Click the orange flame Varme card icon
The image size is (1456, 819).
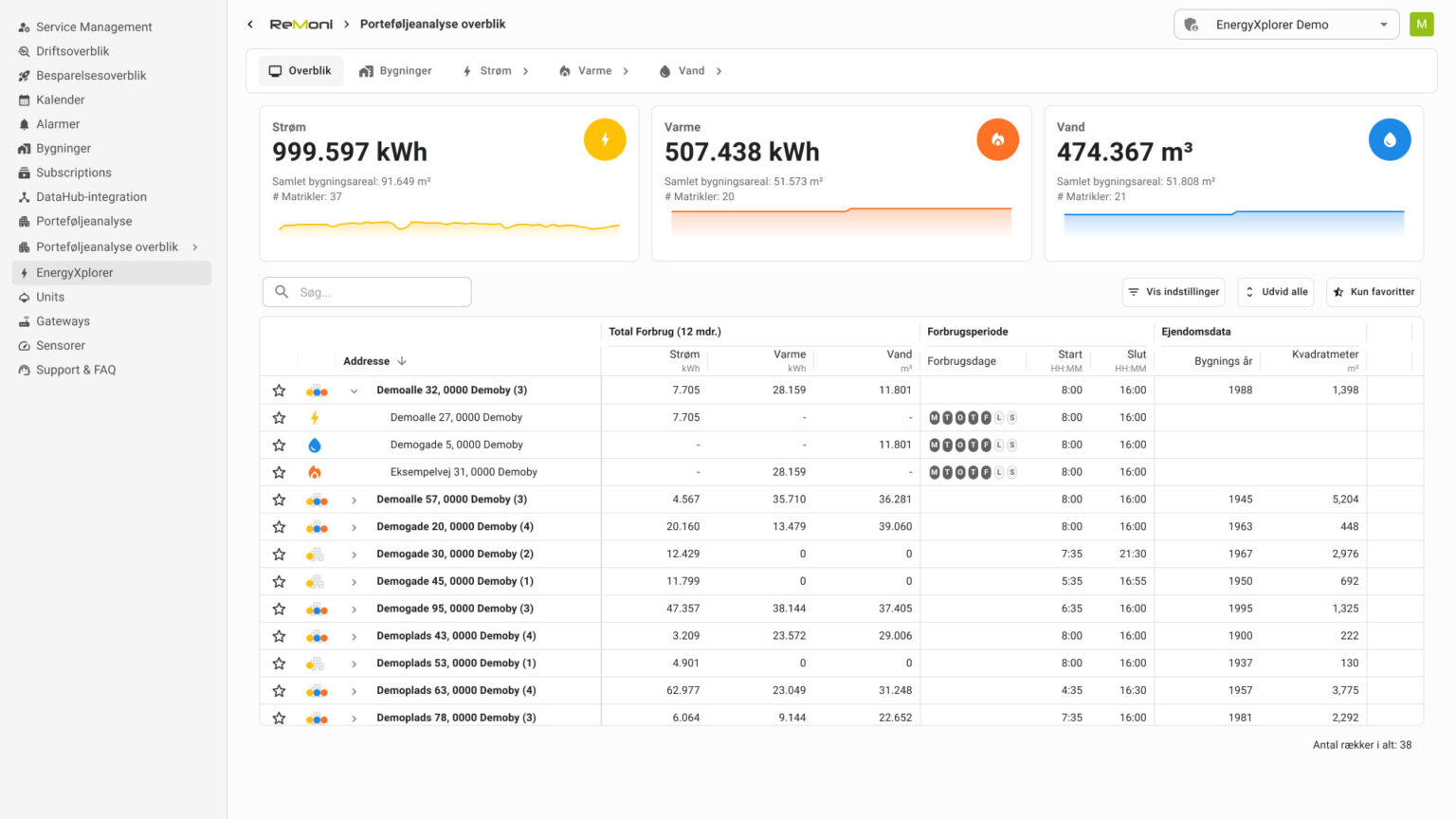pos(997,139)
